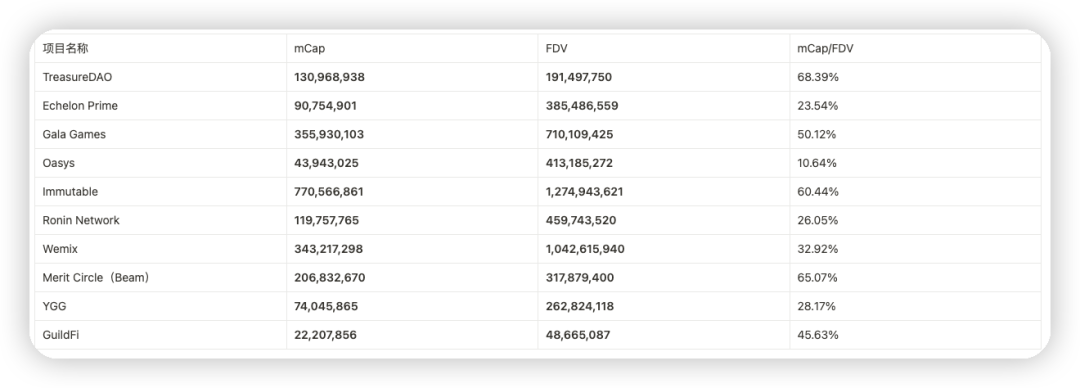This screenshot has height=388, width=1080.
Task: Click GuildFi's mCap/FDV value 45.63%
Action: 818,336
